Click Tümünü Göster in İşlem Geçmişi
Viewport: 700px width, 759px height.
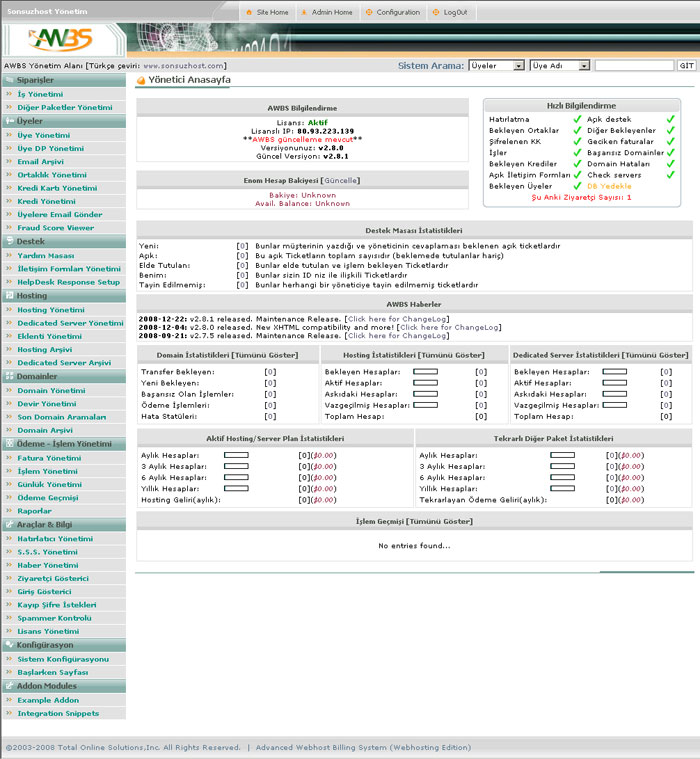(x=440, y=521)
